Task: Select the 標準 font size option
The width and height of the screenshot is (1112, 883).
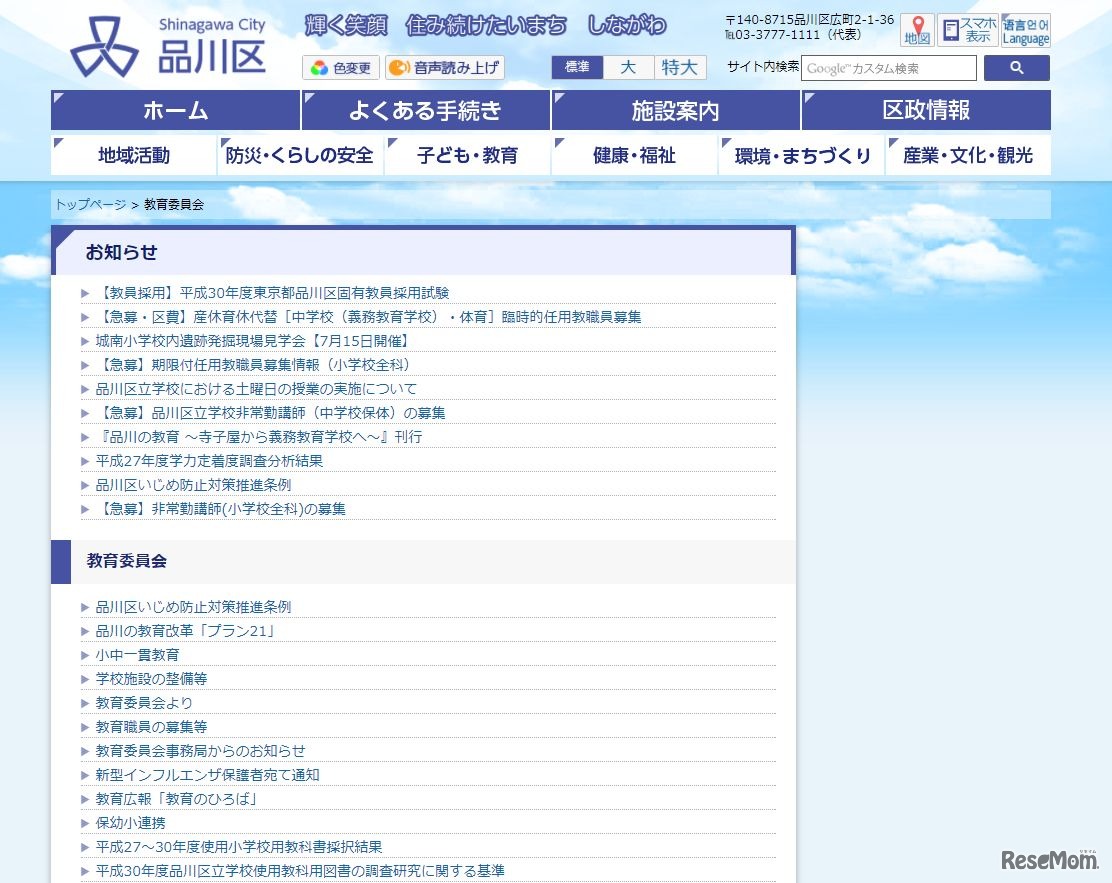Action: coord(576,67)
